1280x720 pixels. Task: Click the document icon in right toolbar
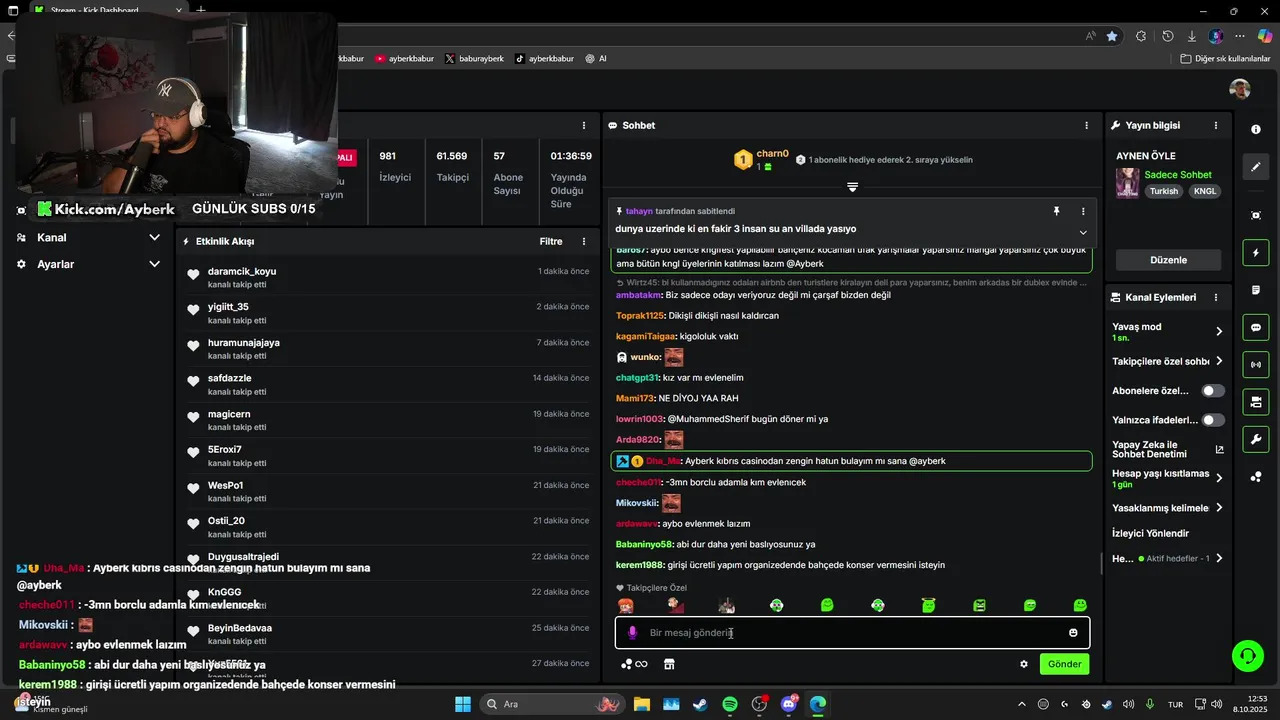pos(1256,290)
